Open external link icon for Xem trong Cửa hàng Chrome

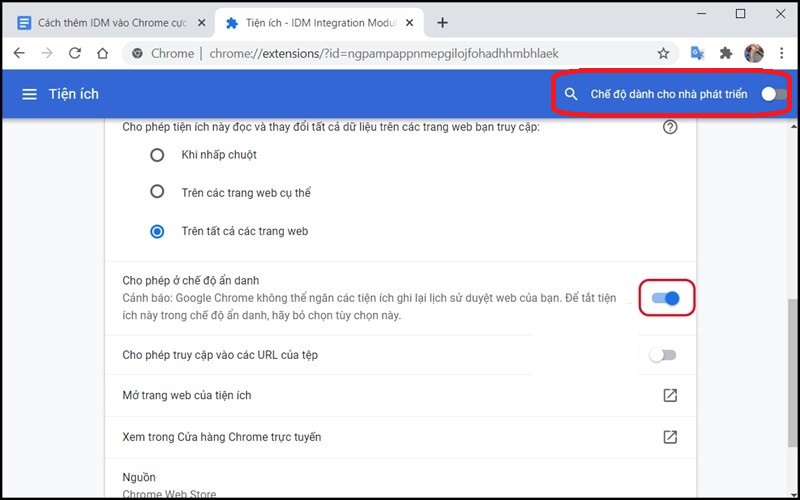tap(670, 437)
